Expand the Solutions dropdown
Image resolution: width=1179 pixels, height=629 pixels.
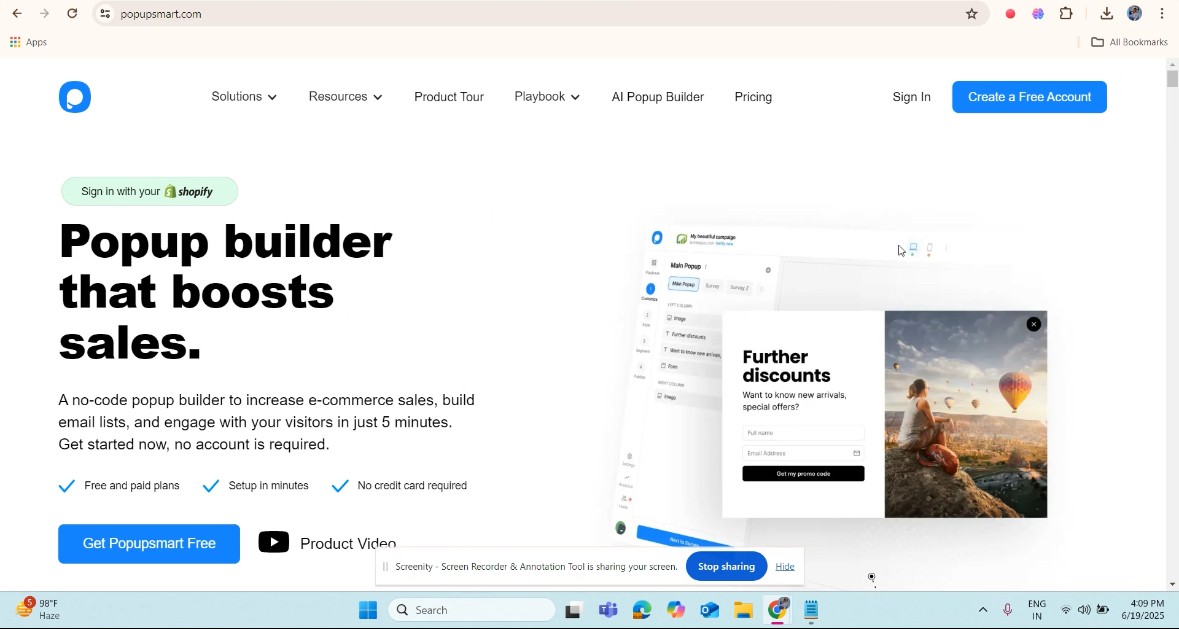point(244,97)
